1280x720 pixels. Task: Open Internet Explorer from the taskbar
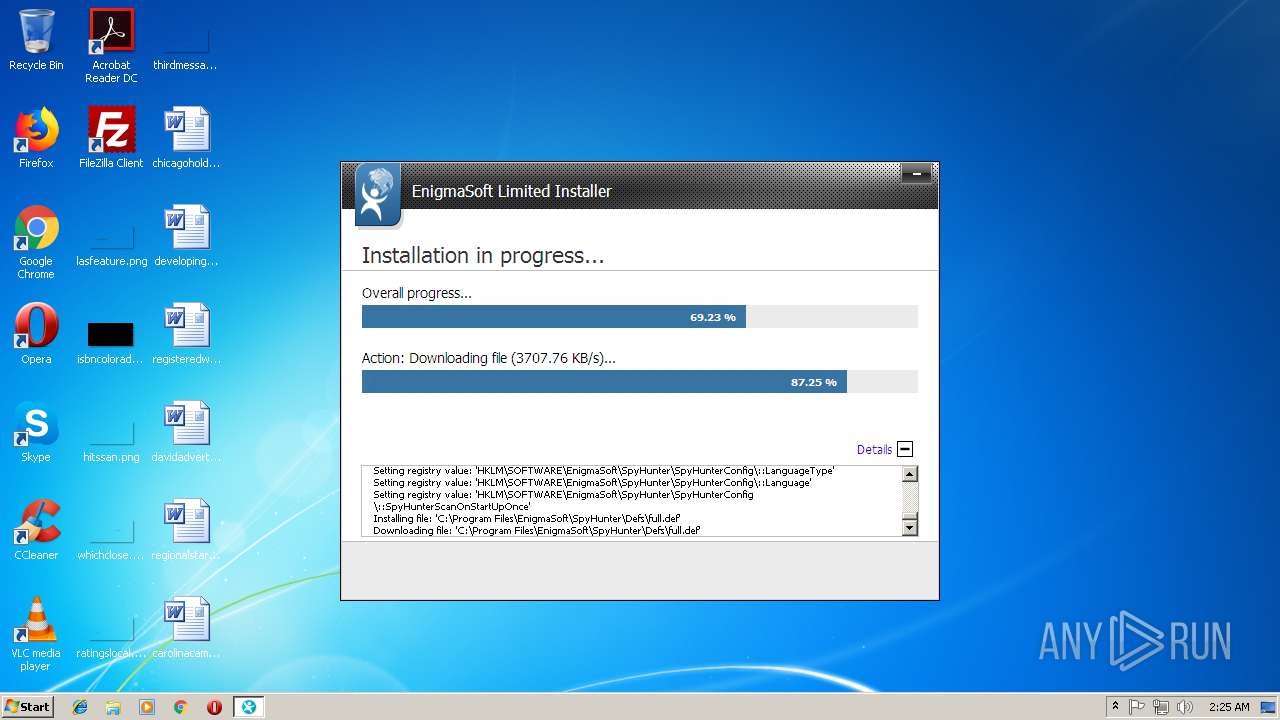(x=80, y=707)
